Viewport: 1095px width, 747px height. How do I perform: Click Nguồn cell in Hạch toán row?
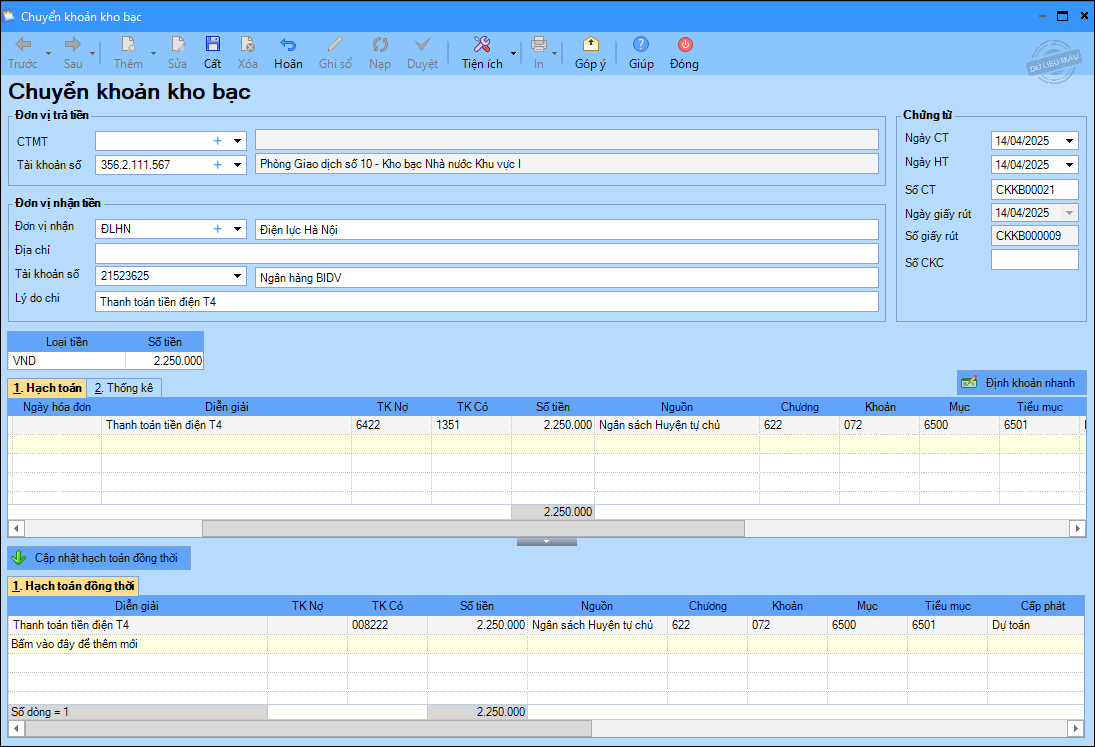point(677,424)
